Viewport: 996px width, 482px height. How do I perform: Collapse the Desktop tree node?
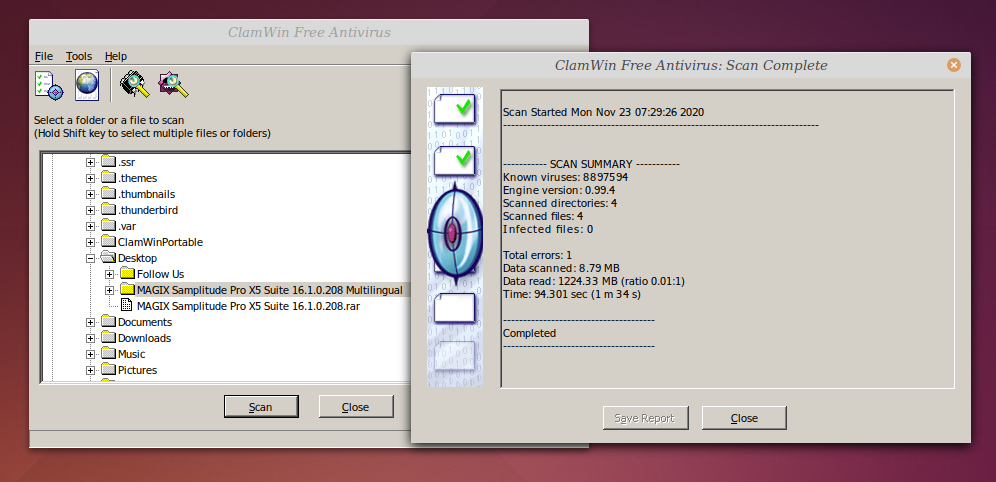pyautogui.click(x=90, y=258)
